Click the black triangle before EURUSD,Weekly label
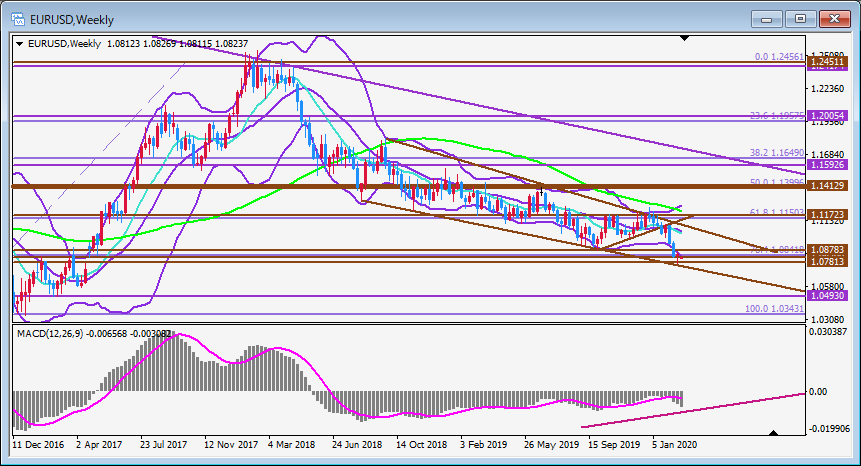 (x=20, y=44)
